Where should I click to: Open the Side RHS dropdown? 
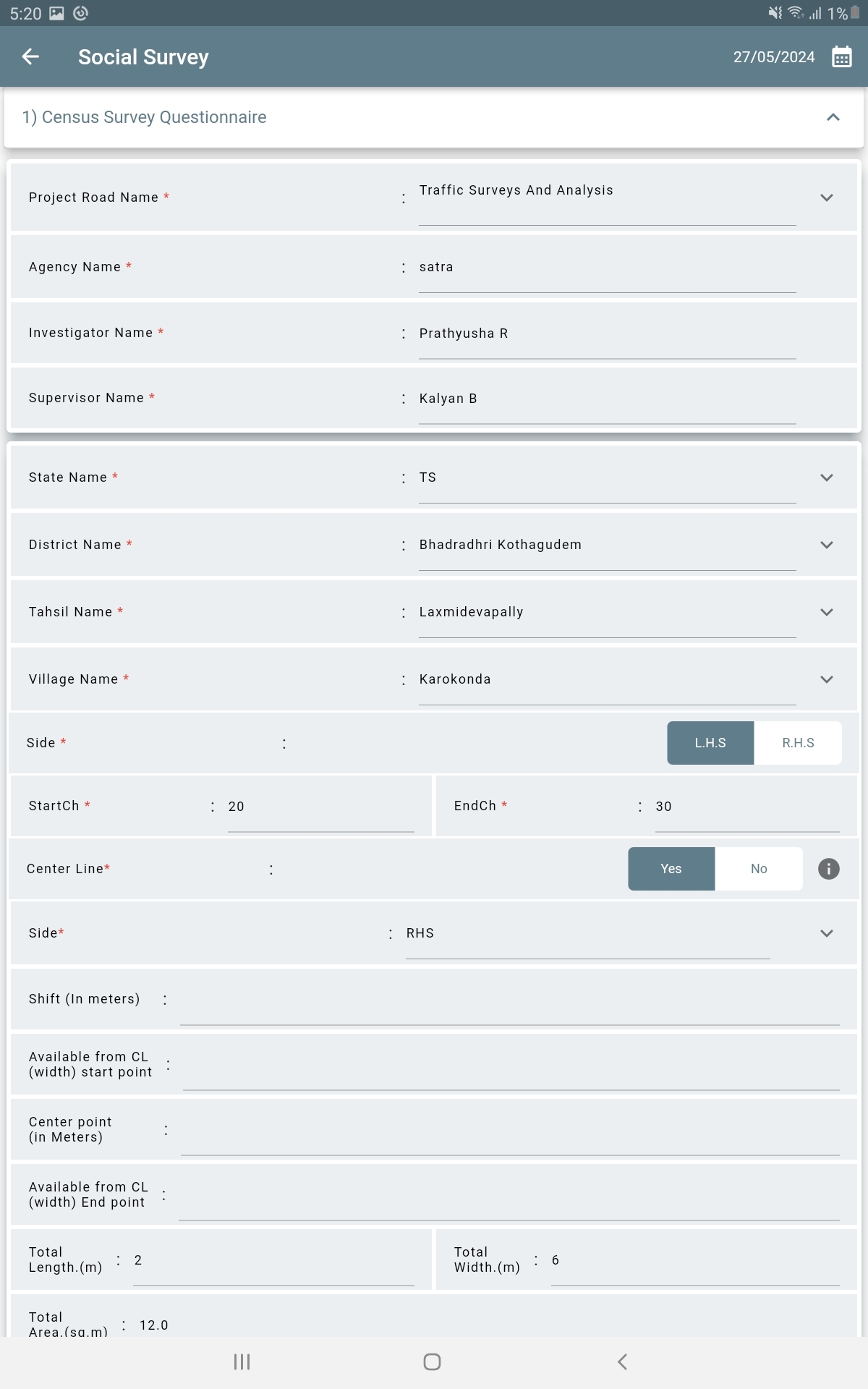point(827,933)
